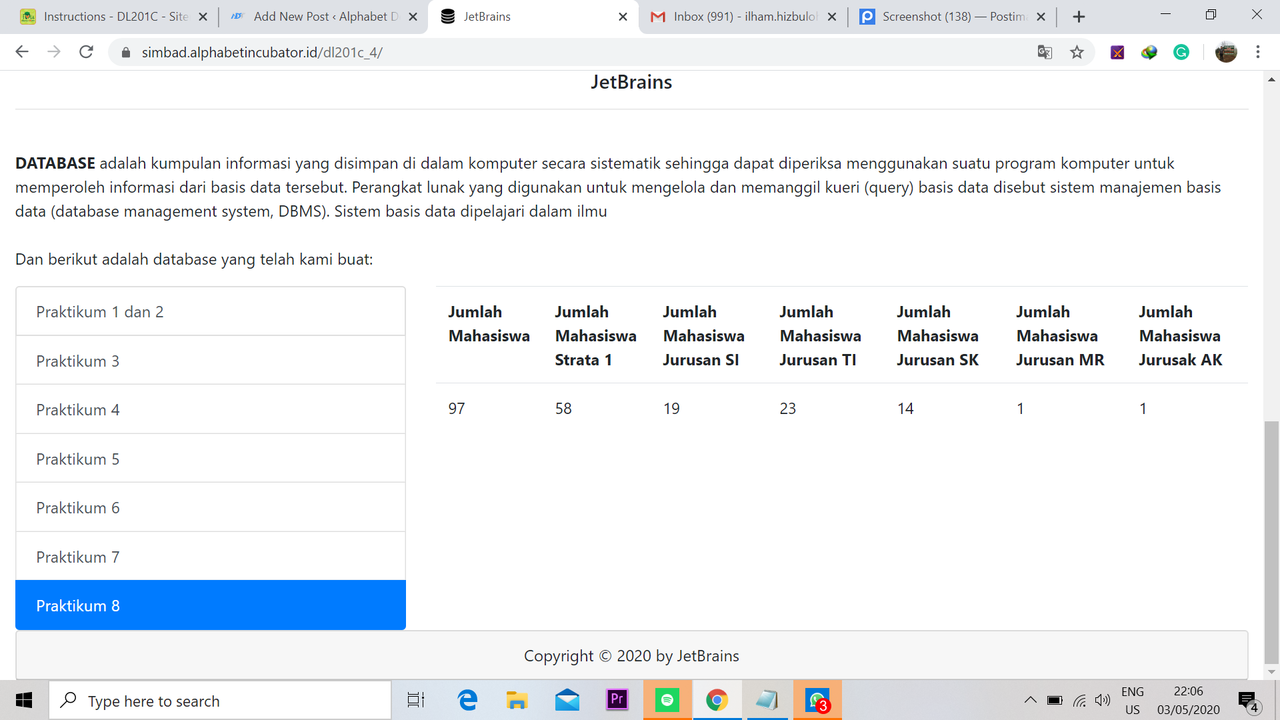Click the Jumlah Mahasiswa Jurusak AK header
1280x720 pixels.
click(x=1181, y=336)
